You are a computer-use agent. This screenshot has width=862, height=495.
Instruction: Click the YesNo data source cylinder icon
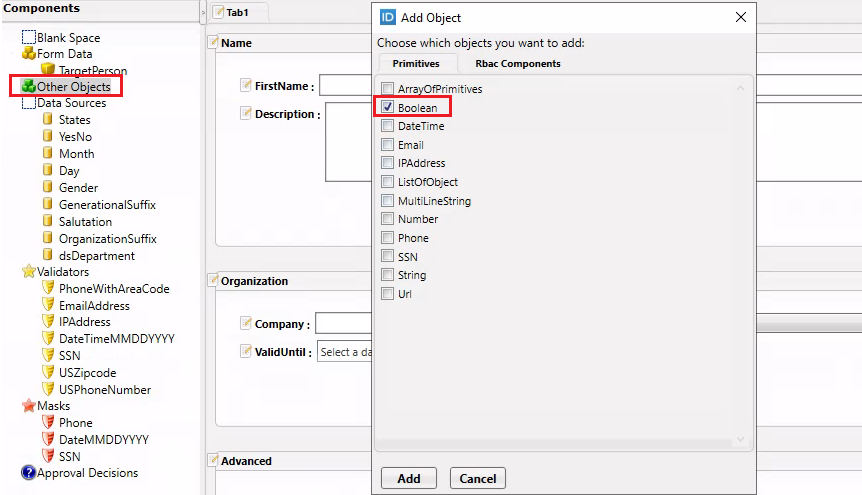pos(48,136)
